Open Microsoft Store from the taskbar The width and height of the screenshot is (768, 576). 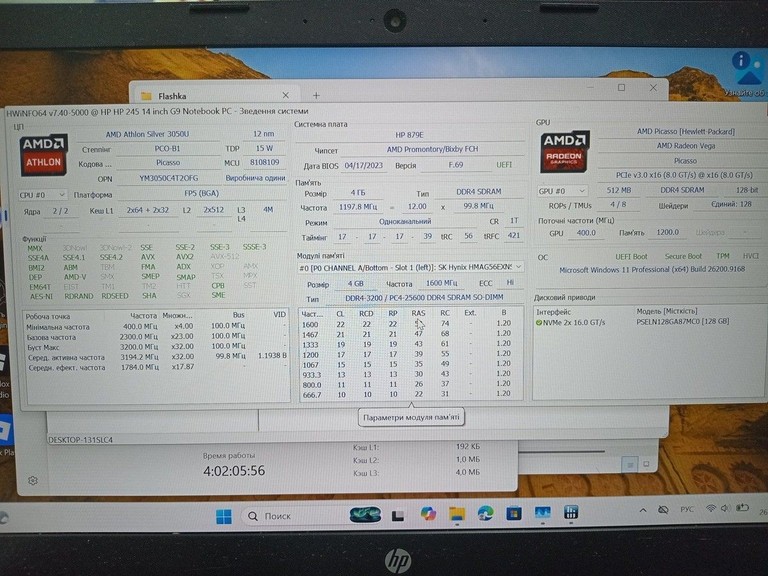[514, 513]
